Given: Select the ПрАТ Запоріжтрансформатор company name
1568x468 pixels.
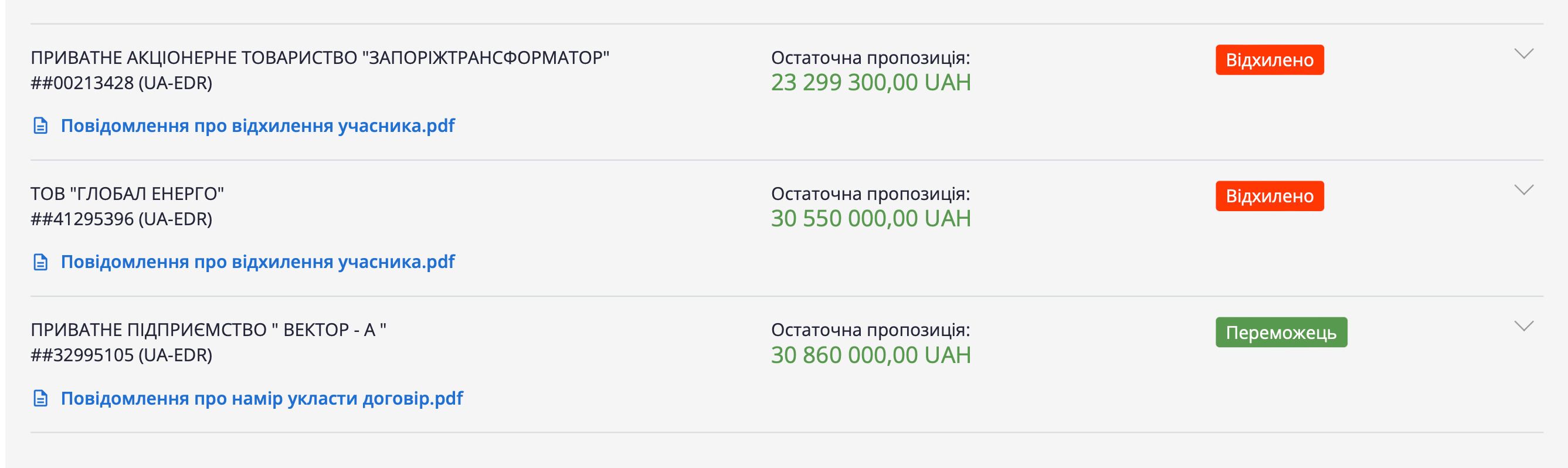Looking at the screenshot, I should pyautogui.click(x=320, y=58).
